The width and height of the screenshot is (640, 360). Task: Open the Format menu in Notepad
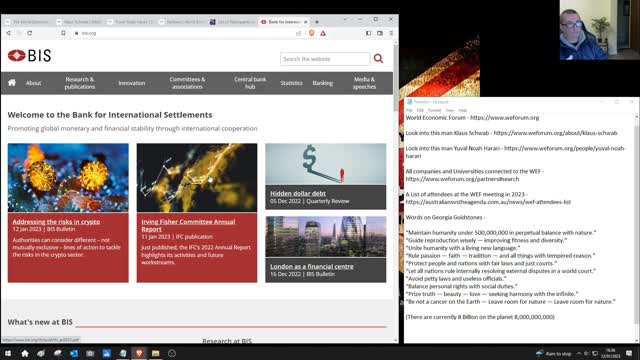pyautogui.click(x=434, y=110)
